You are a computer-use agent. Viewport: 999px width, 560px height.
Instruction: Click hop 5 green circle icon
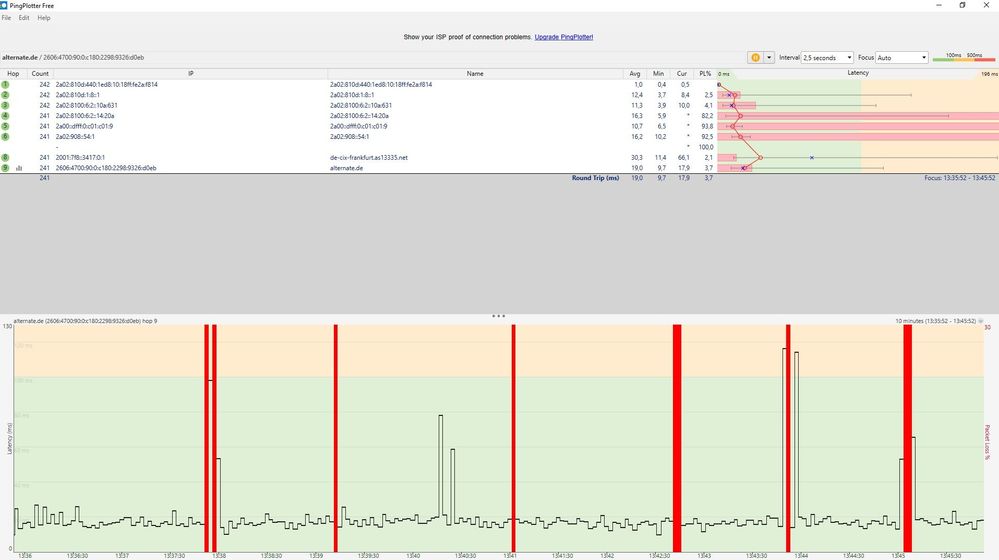(5, 126)
